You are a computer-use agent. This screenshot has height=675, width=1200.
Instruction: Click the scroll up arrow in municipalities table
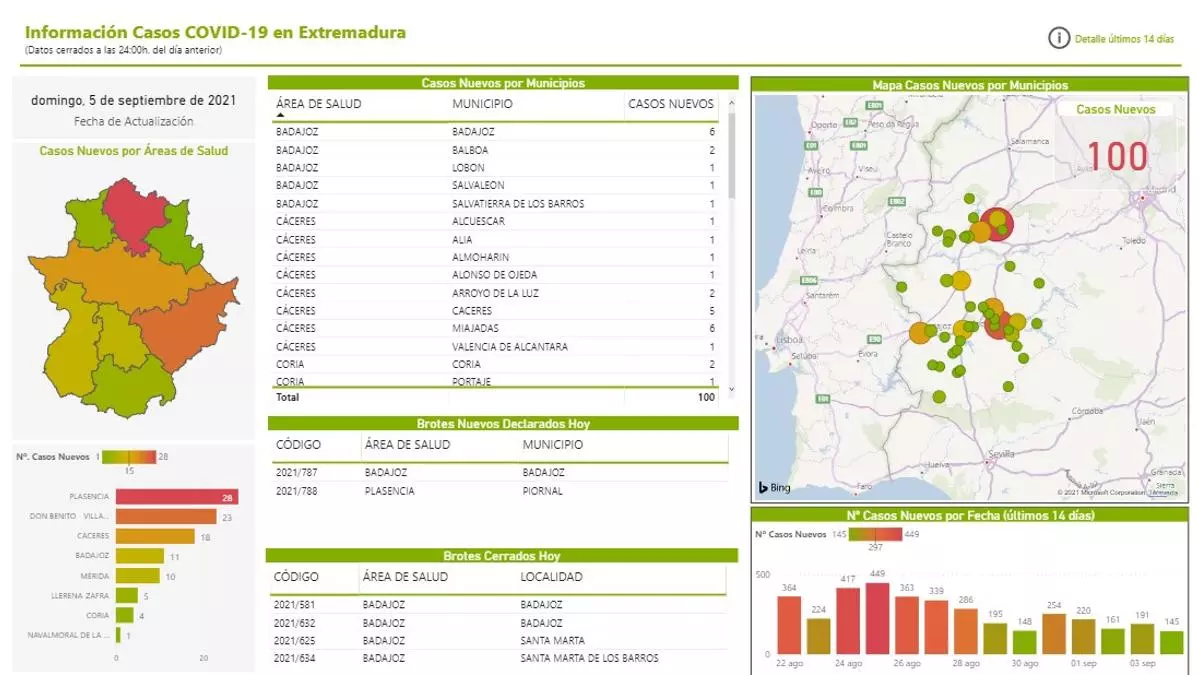[731, 103]
